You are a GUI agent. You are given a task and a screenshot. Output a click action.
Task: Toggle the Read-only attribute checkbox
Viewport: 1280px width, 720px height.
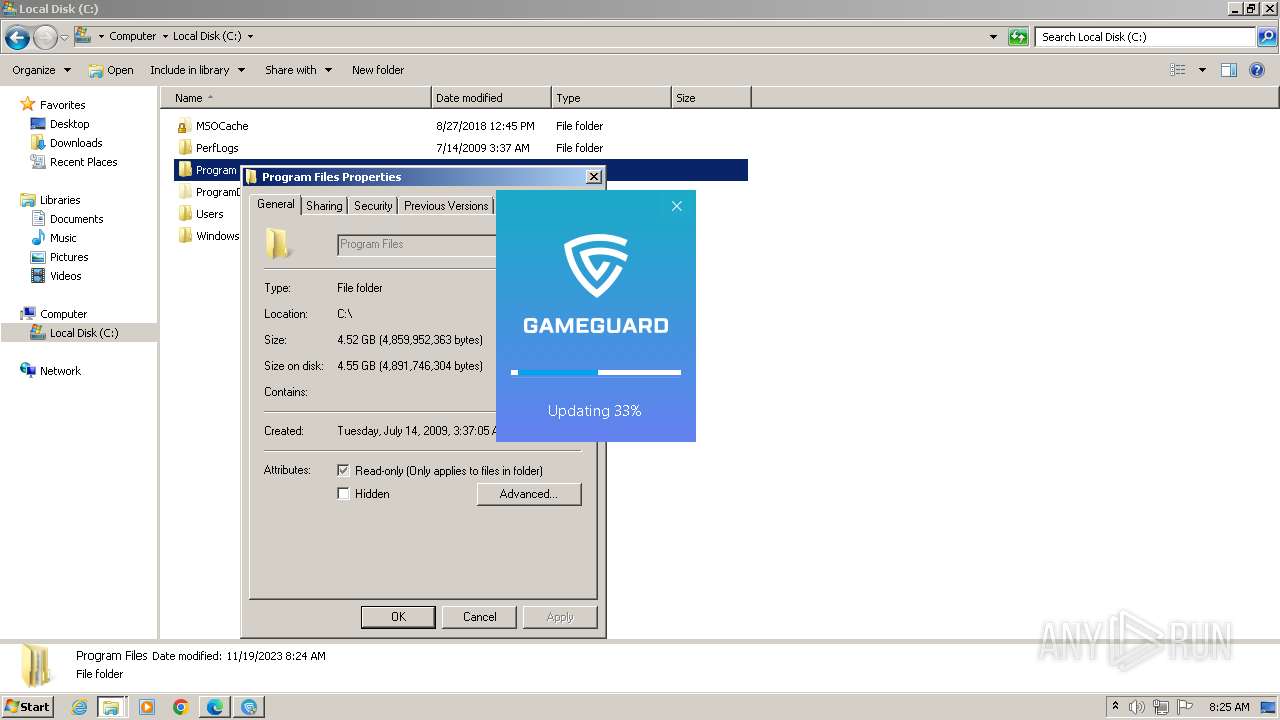pyautogui.click(x=343, y=470)
